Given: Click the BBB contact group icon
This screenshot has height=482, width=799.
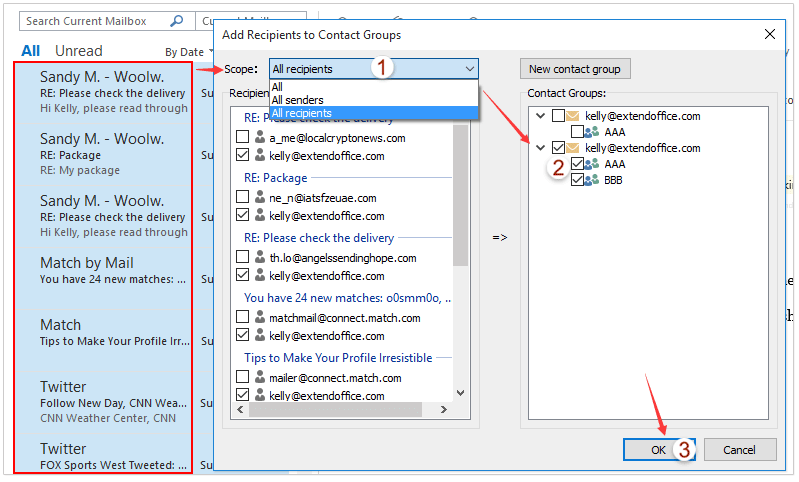Looking at the screenshot, I should (592, 180).
